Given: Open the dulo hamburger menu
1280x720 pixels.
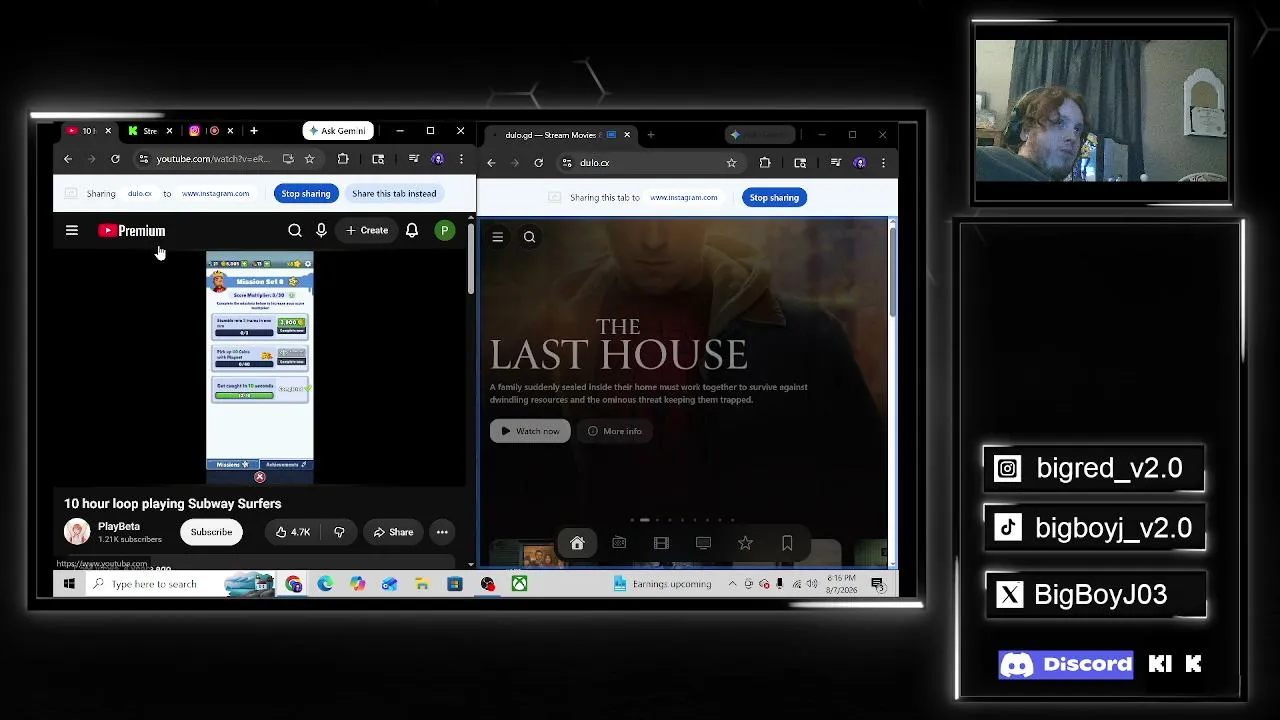Looking at the screenshot, I should tap(497, 237).
